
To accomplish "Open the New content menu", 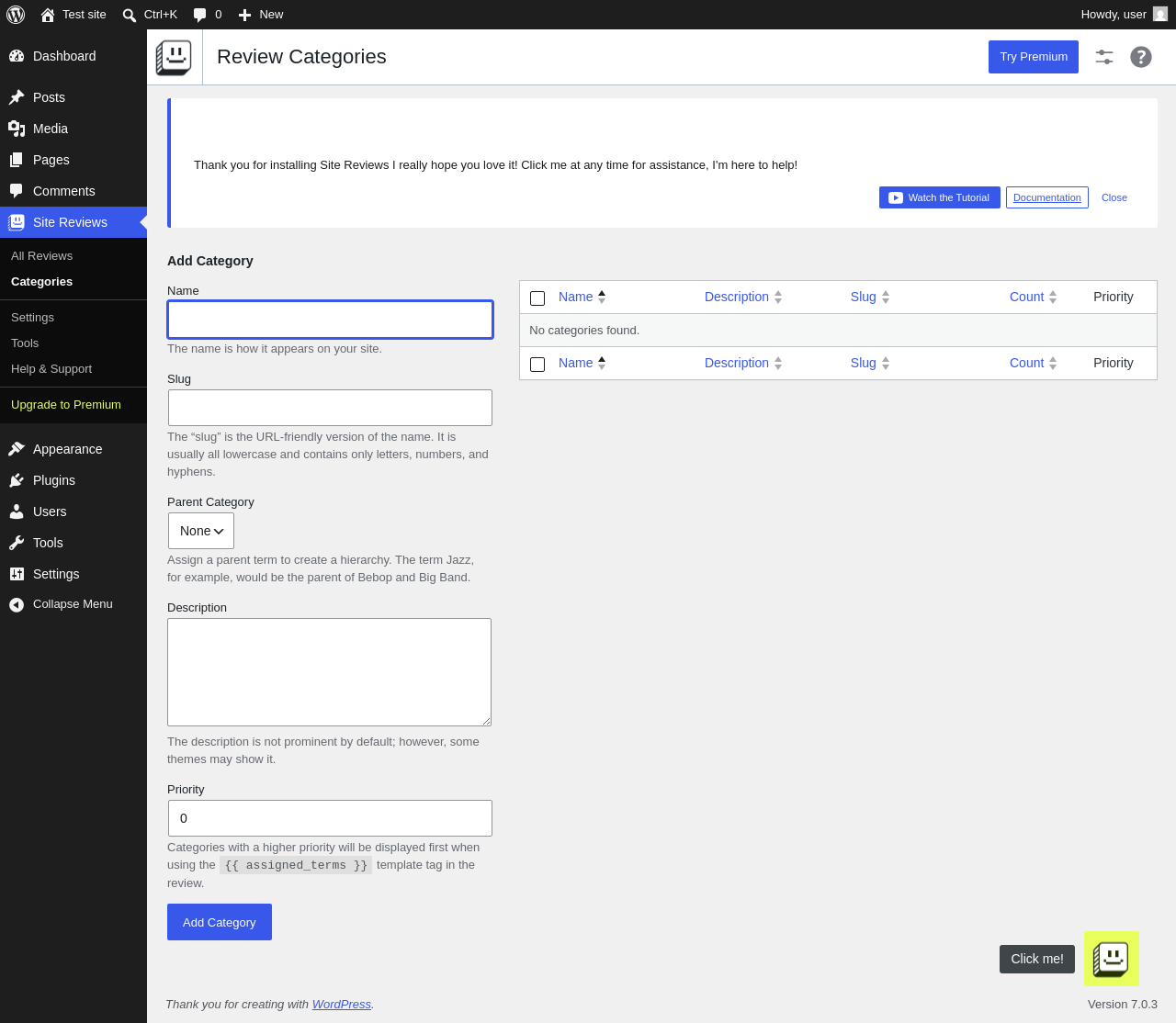I will [x=261, y=15].
